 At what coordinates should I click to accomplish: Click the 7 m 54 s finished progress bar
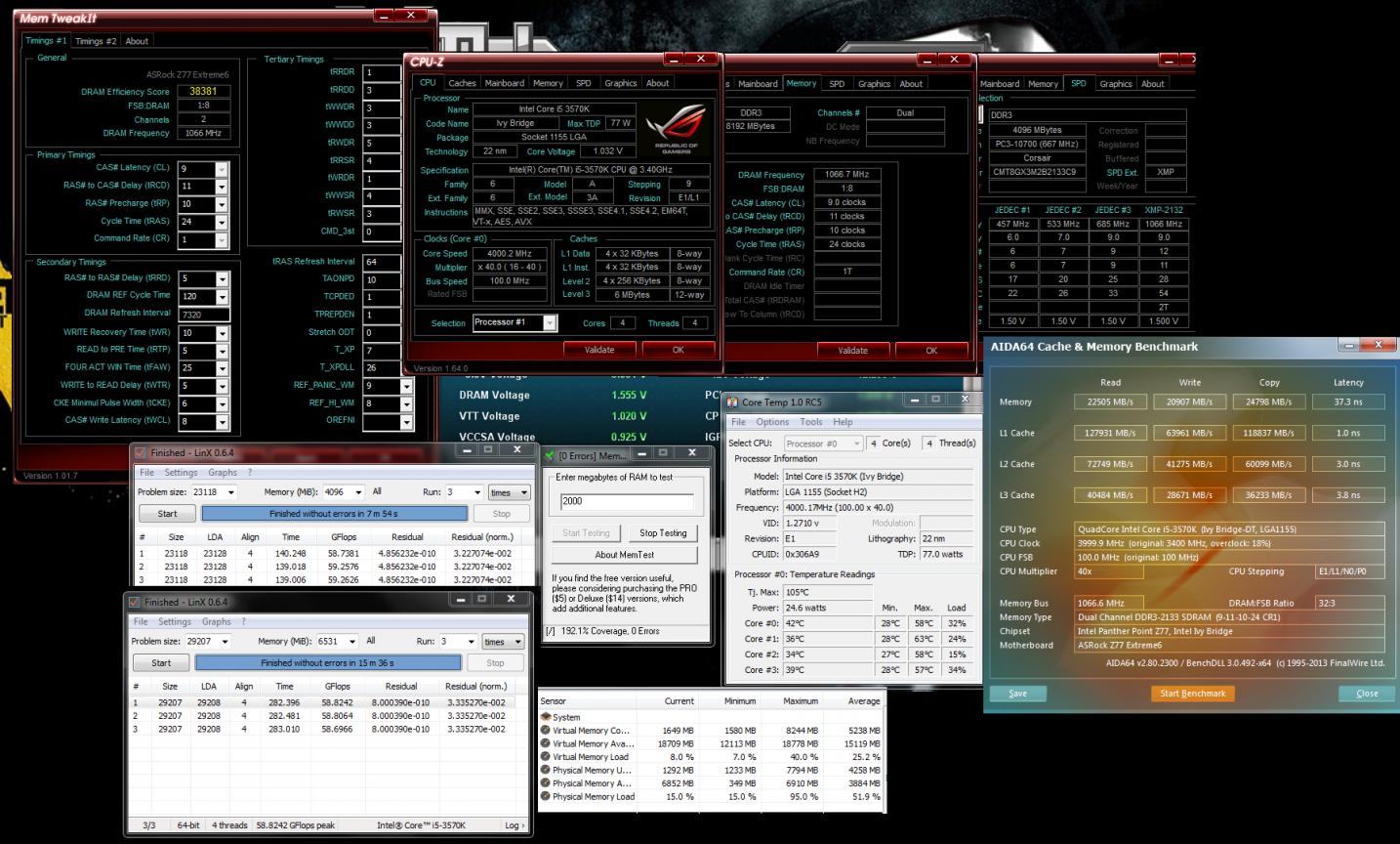[x=334, y=514]
